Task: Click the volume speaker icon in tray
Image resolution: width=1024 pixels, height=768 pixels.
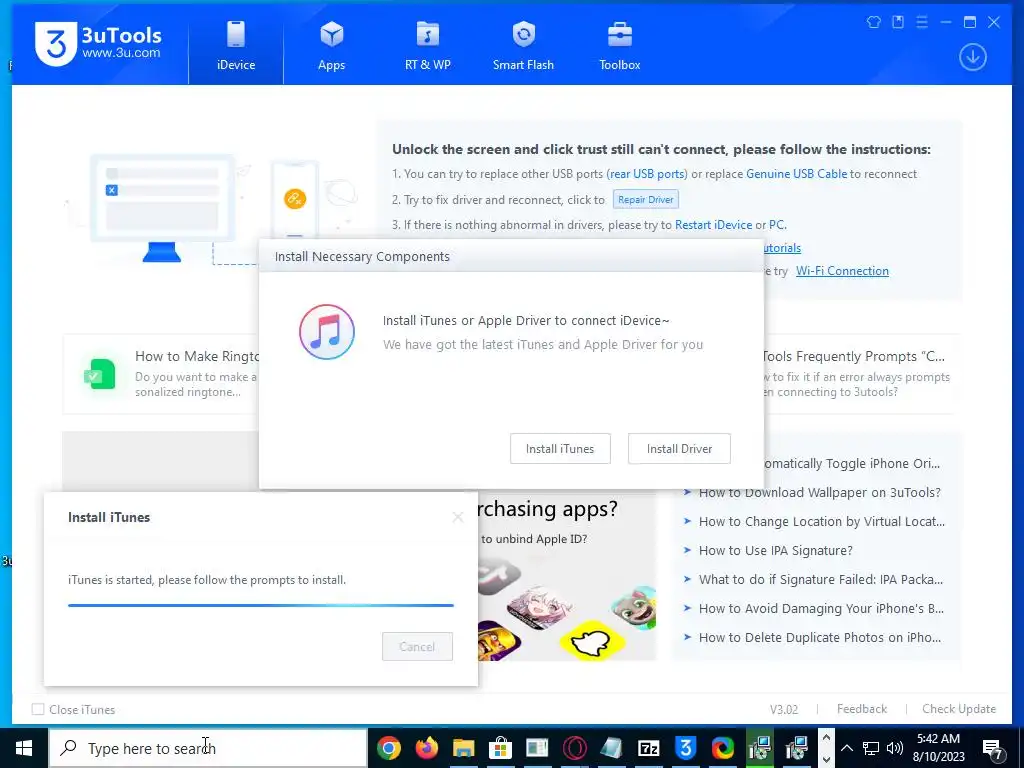Action: 895,748
